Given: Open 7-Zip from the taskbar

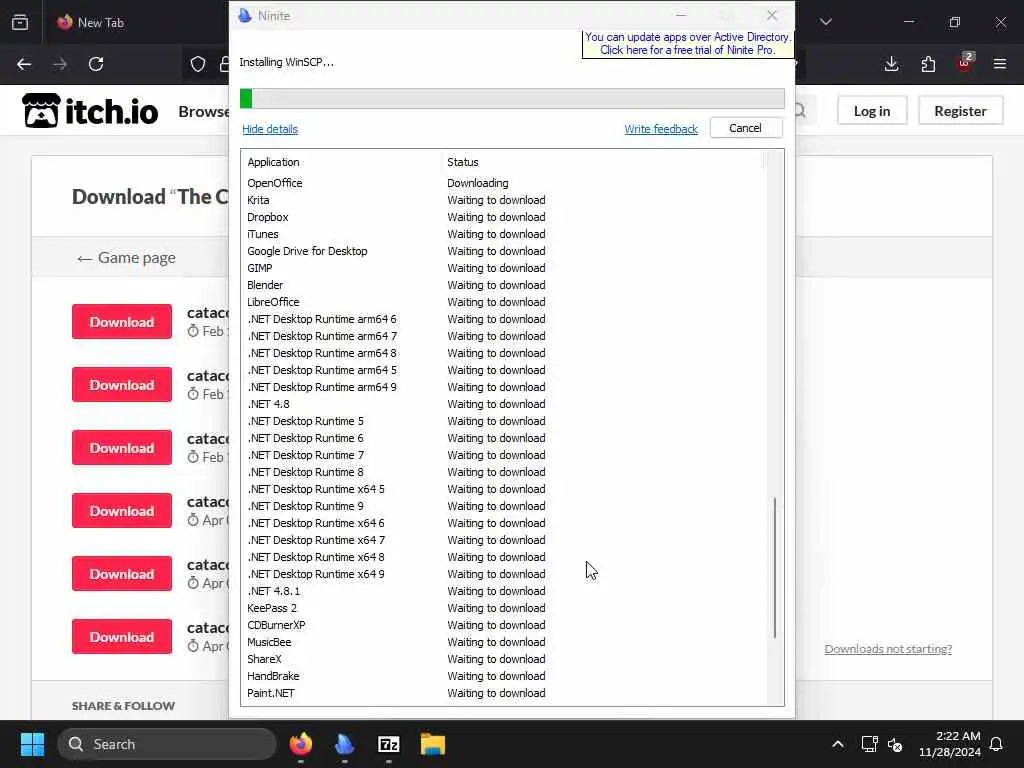Looking at the screenshot, I should pos(389,744).
